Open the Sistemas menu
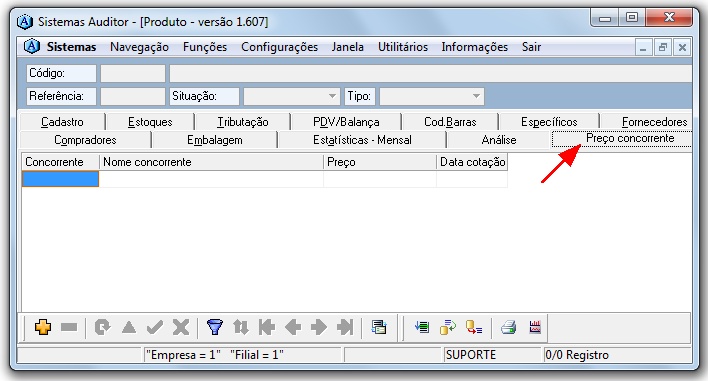This screenshot has height=381, width=708. [x=71, y=47]
